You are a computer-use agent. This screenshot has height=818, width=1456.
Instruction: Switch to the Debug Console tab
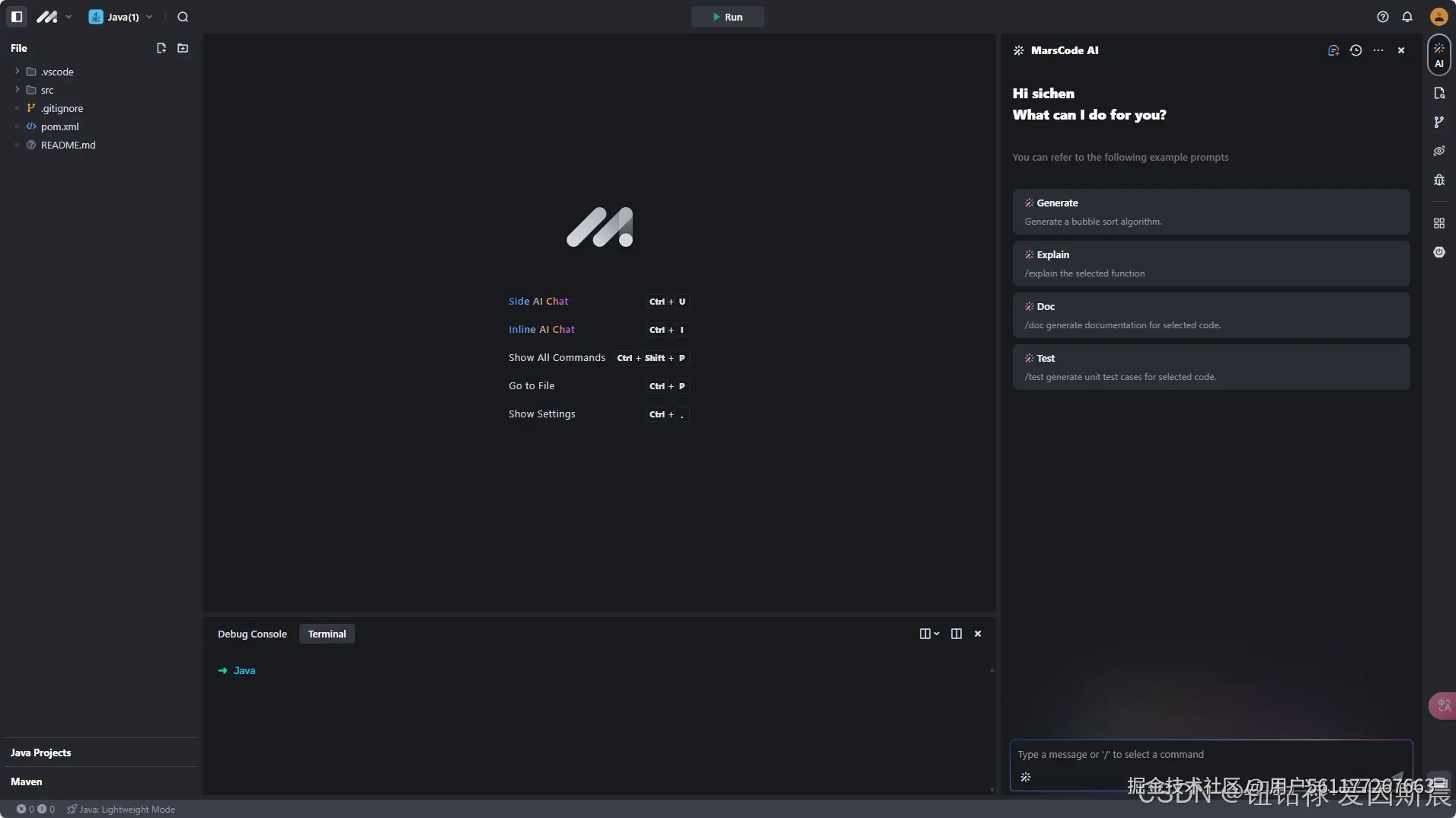pos(252,634)
